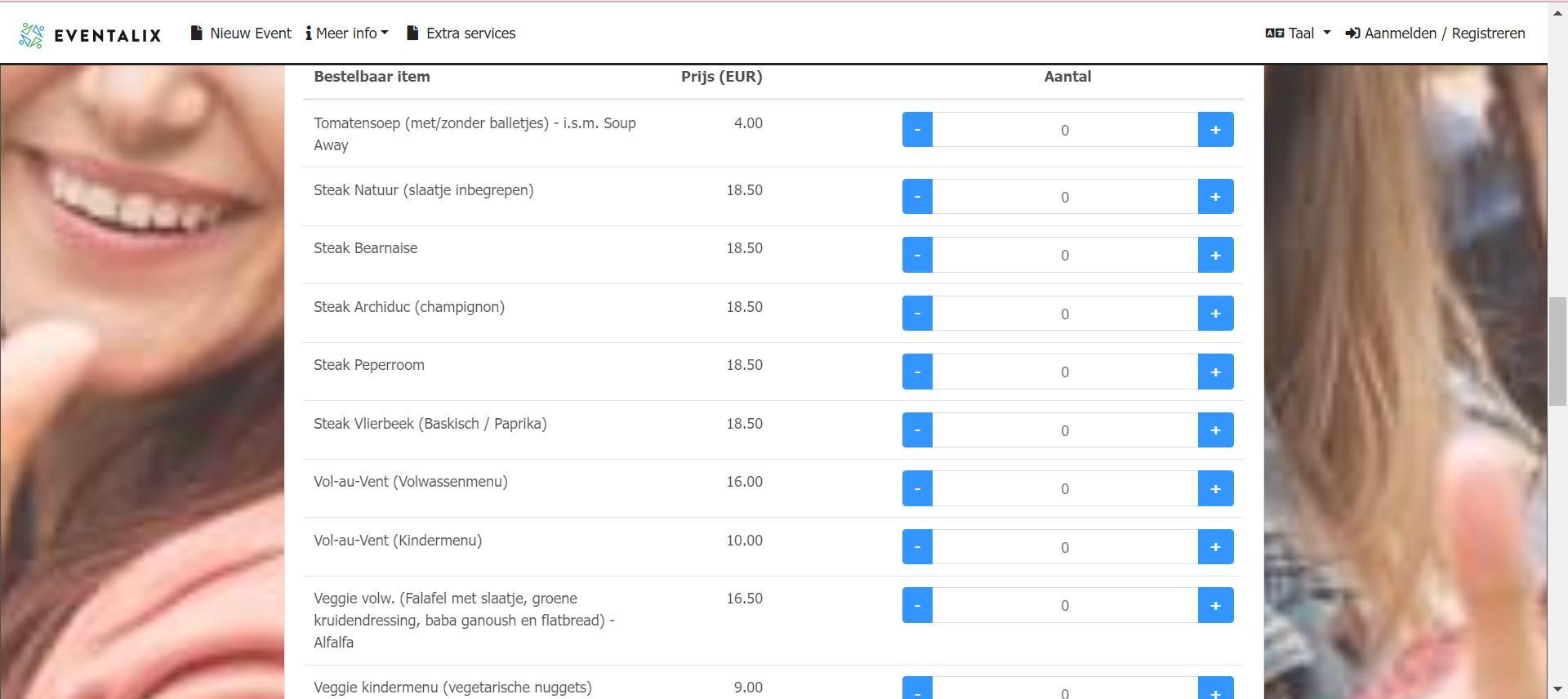Click the Steak Bearnaise quantity field
Image resolution: width=1568 pixels, height=699 pixels.
click(1065, 255)
